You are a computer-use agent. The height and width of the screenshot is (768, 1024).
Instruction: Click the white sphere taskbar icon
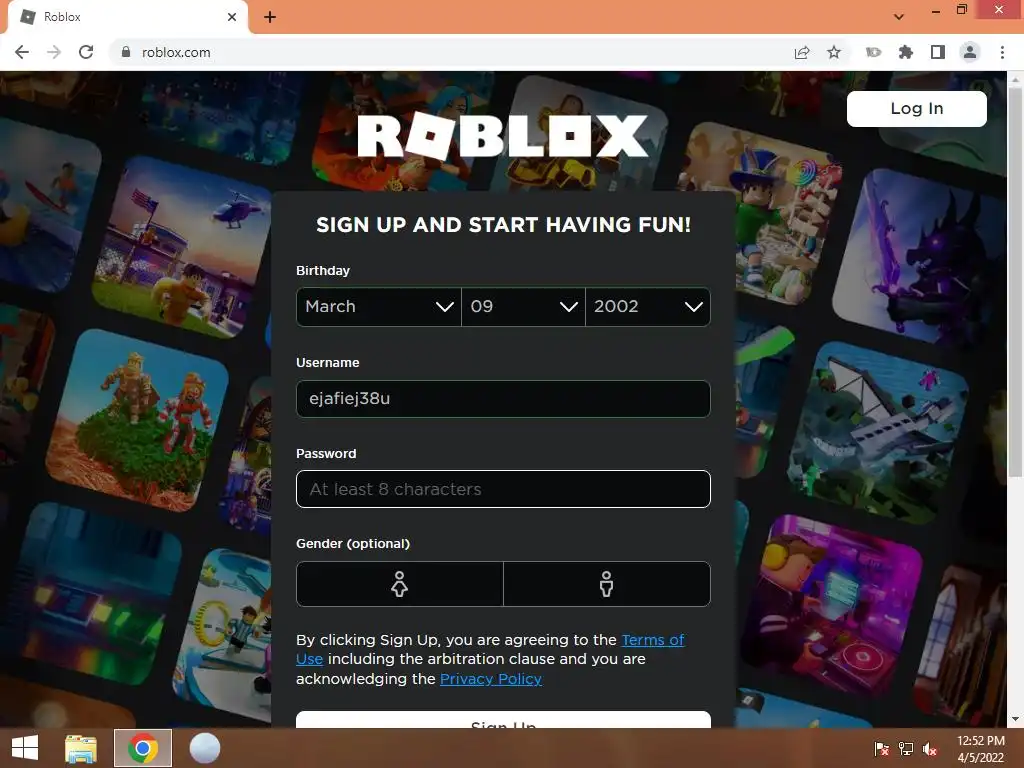click(205, 748)
